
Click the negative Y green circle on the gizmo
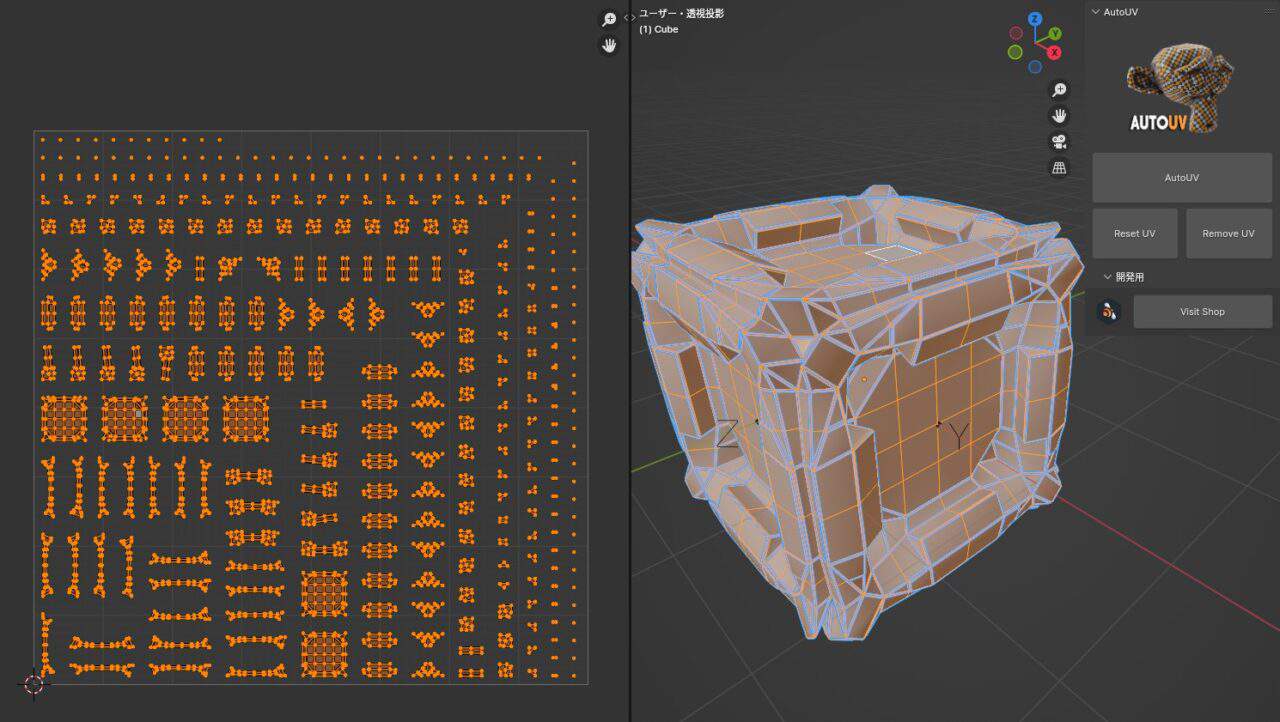pos(1015,52)
